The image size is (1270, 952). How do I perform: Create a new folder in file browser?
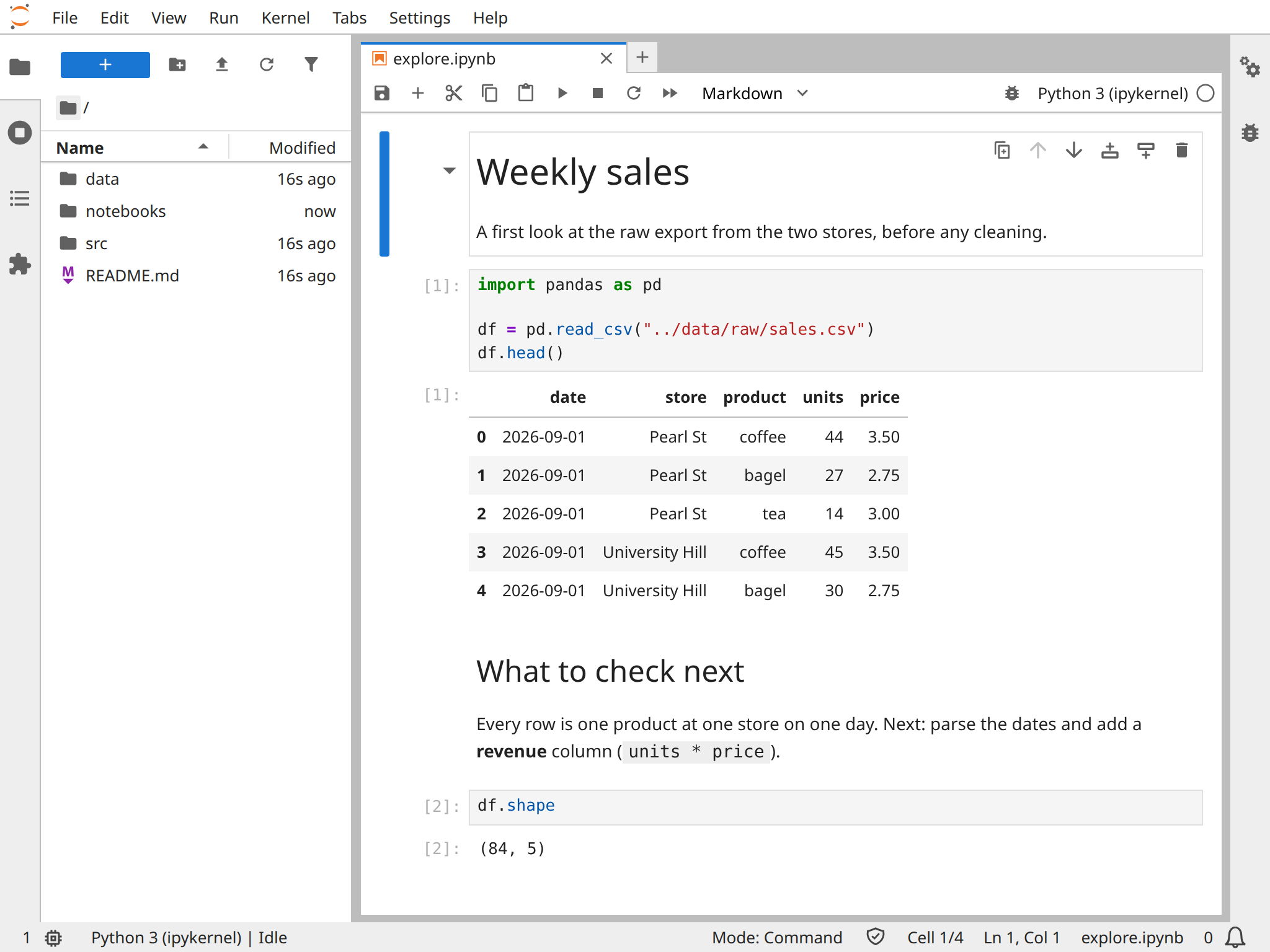(x=177, y=65)
